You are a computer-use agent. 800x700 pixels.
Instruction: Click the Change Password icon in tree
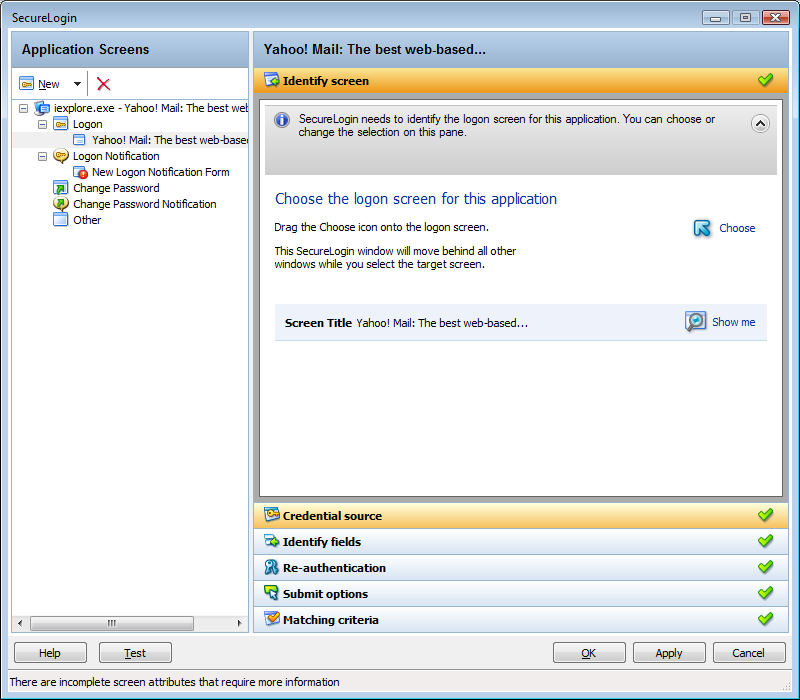pyautogui.click(x=61, y=188)
